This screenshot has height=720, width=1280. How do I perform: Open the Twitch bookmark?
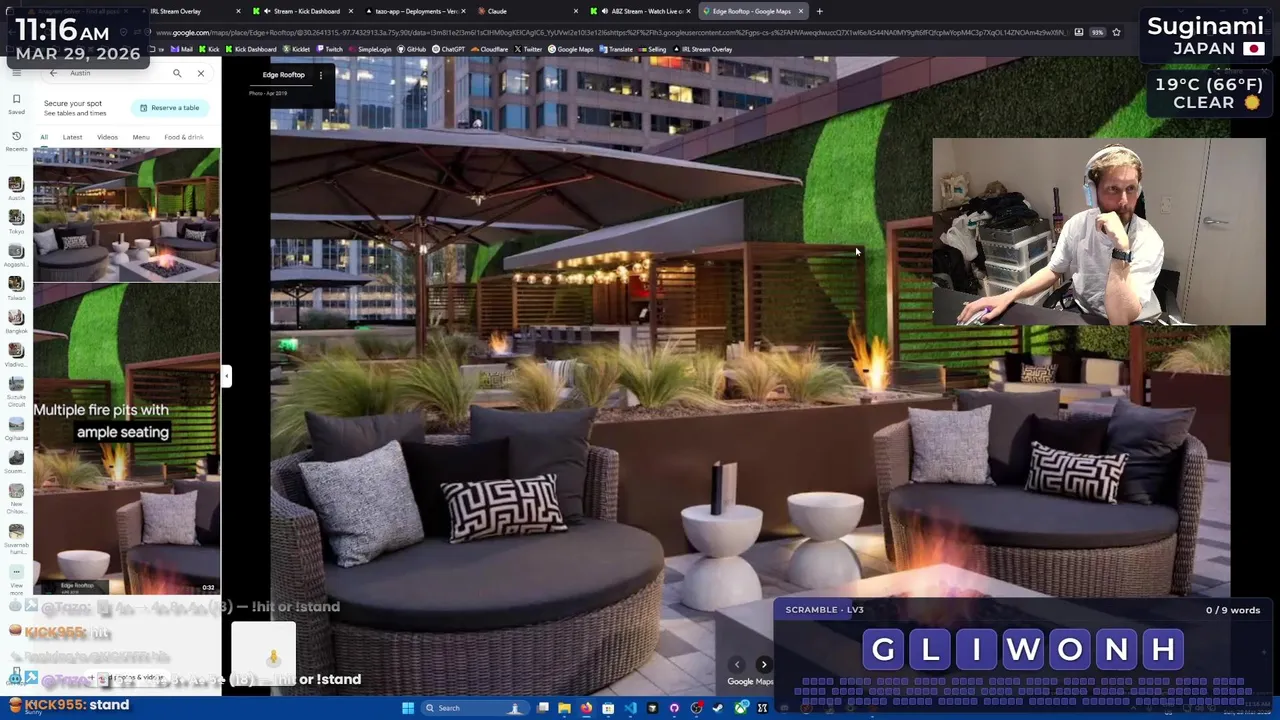(329, 49)
